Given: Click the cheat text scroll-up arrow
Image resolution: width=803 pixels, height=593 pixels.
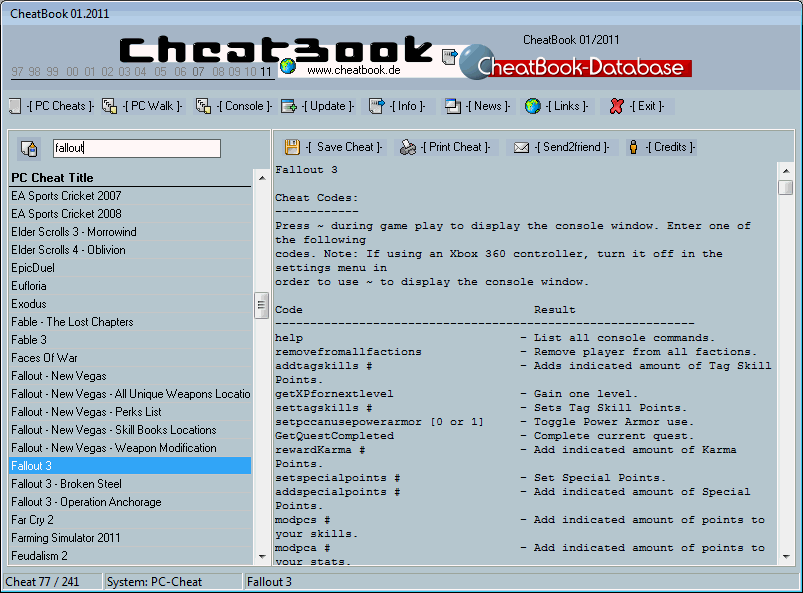Looking at the screenshot, I should (786, 171).
